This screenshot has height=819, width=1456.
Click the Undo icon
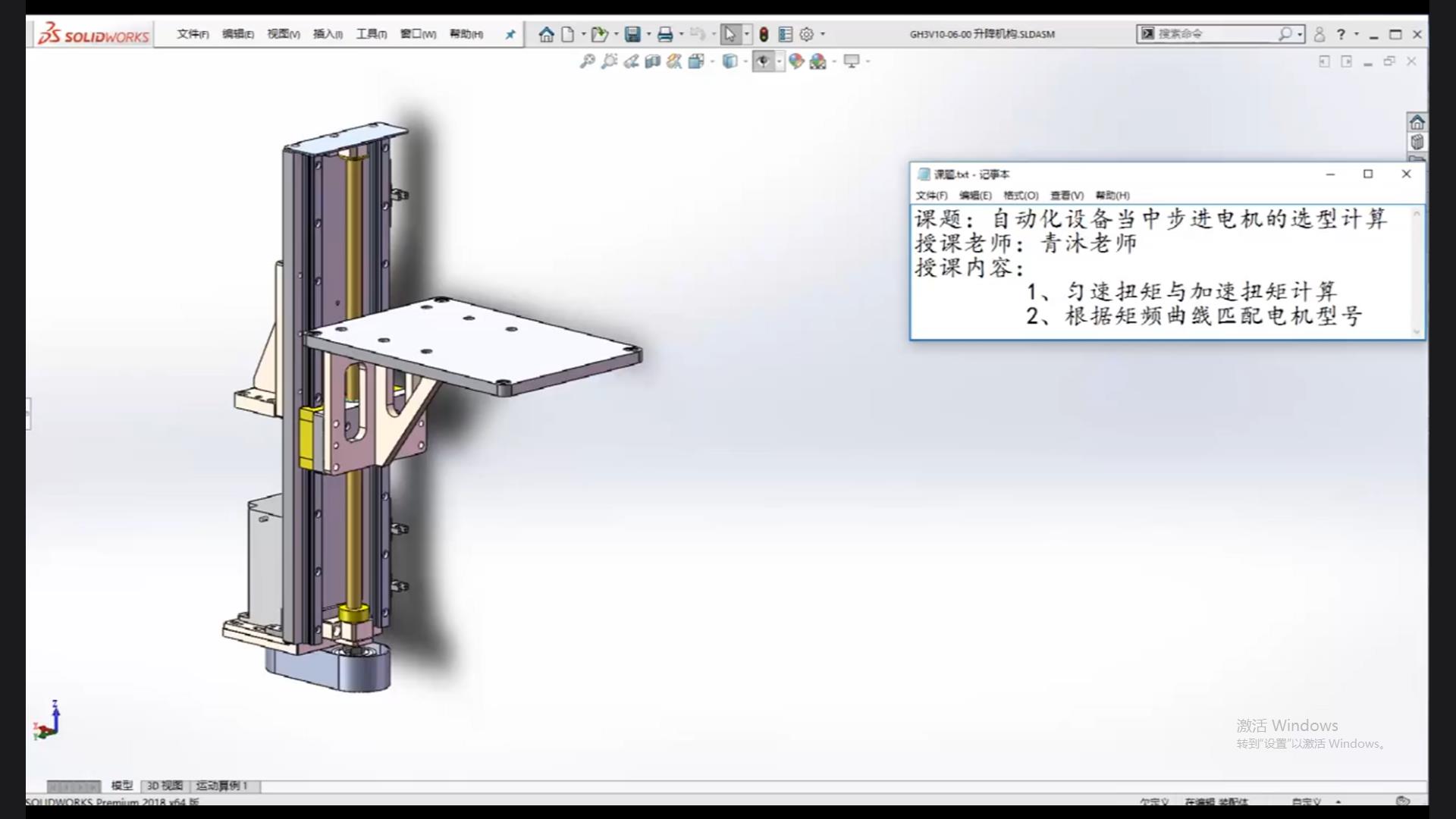(698, 34)
